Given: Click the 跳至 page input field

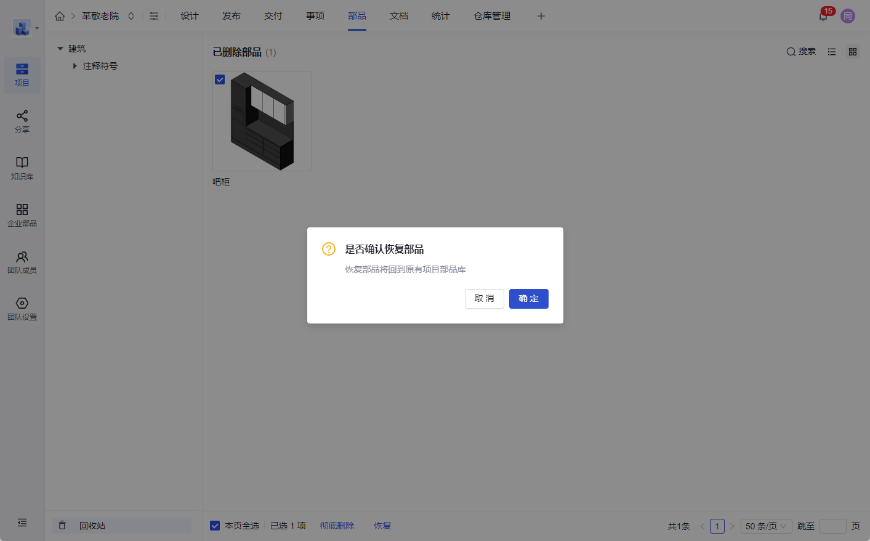Looking at the screenshot, I should click(833, 526).
